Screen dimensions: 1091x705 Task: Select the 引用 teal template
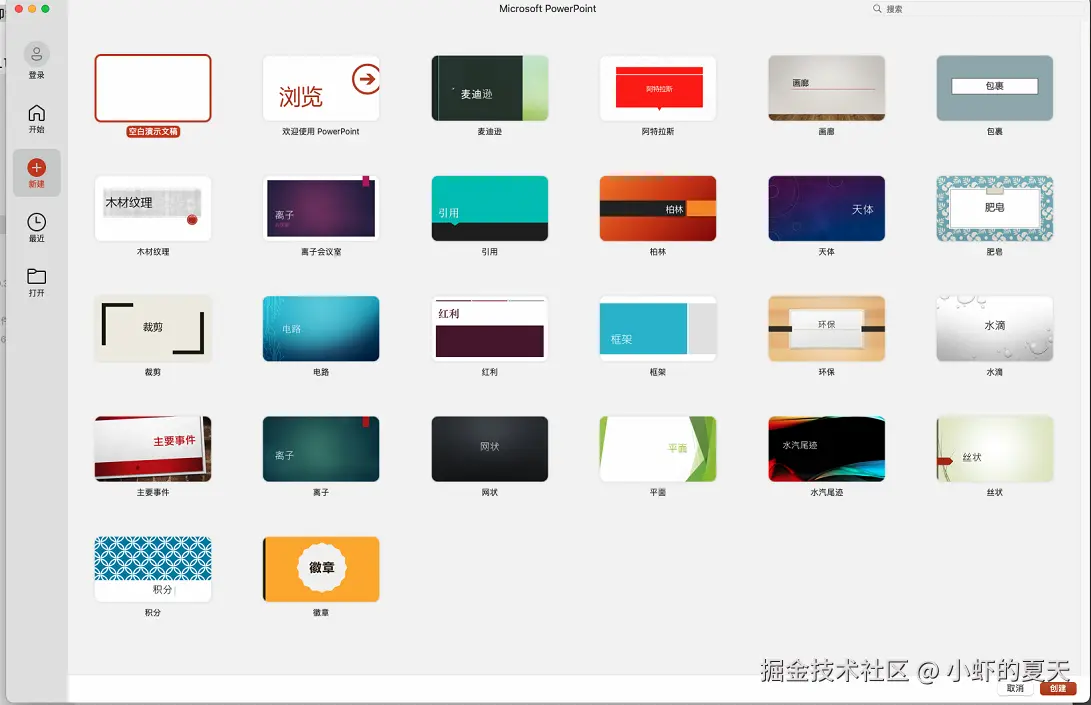[x=490, y=209]
